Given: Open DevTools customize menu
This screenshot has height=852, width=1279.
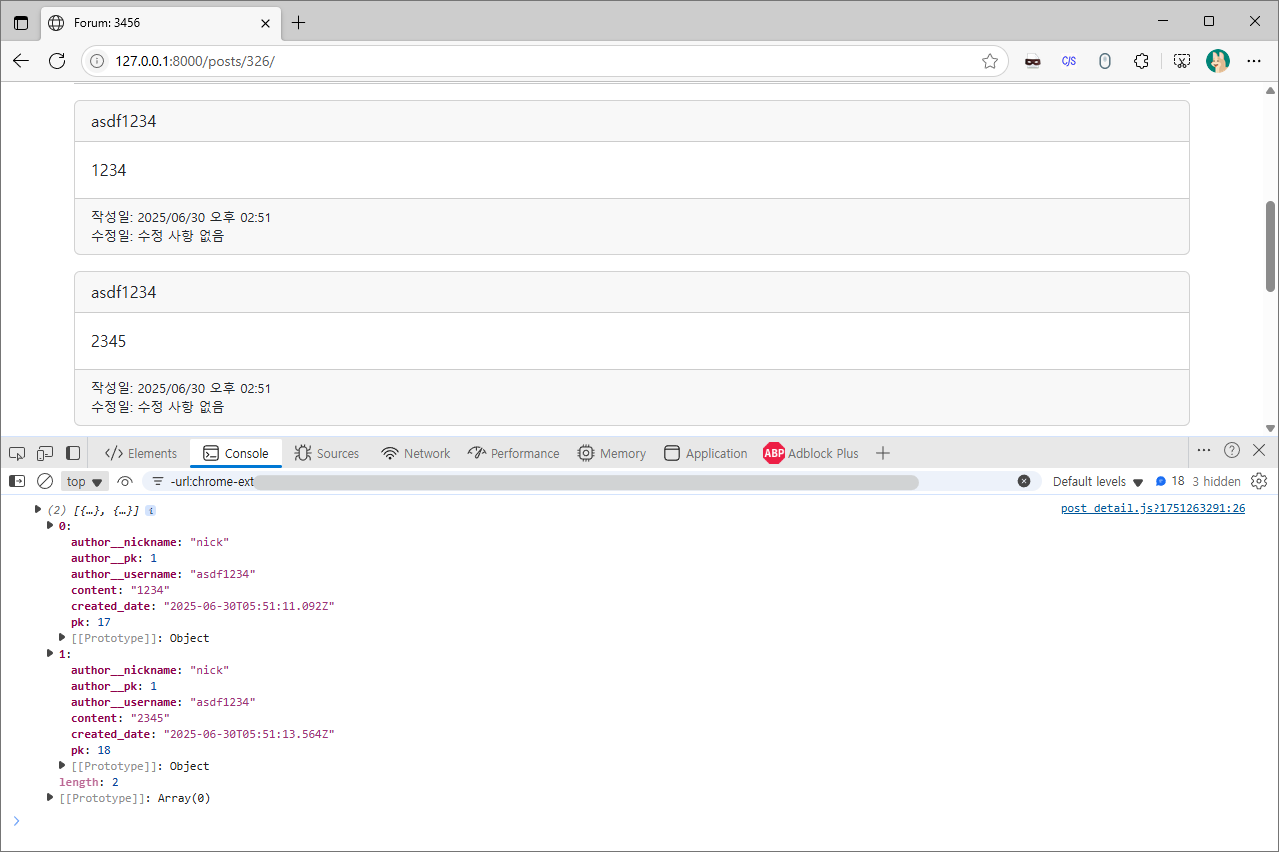Looking at the screenshot, I should [1204, 450].
